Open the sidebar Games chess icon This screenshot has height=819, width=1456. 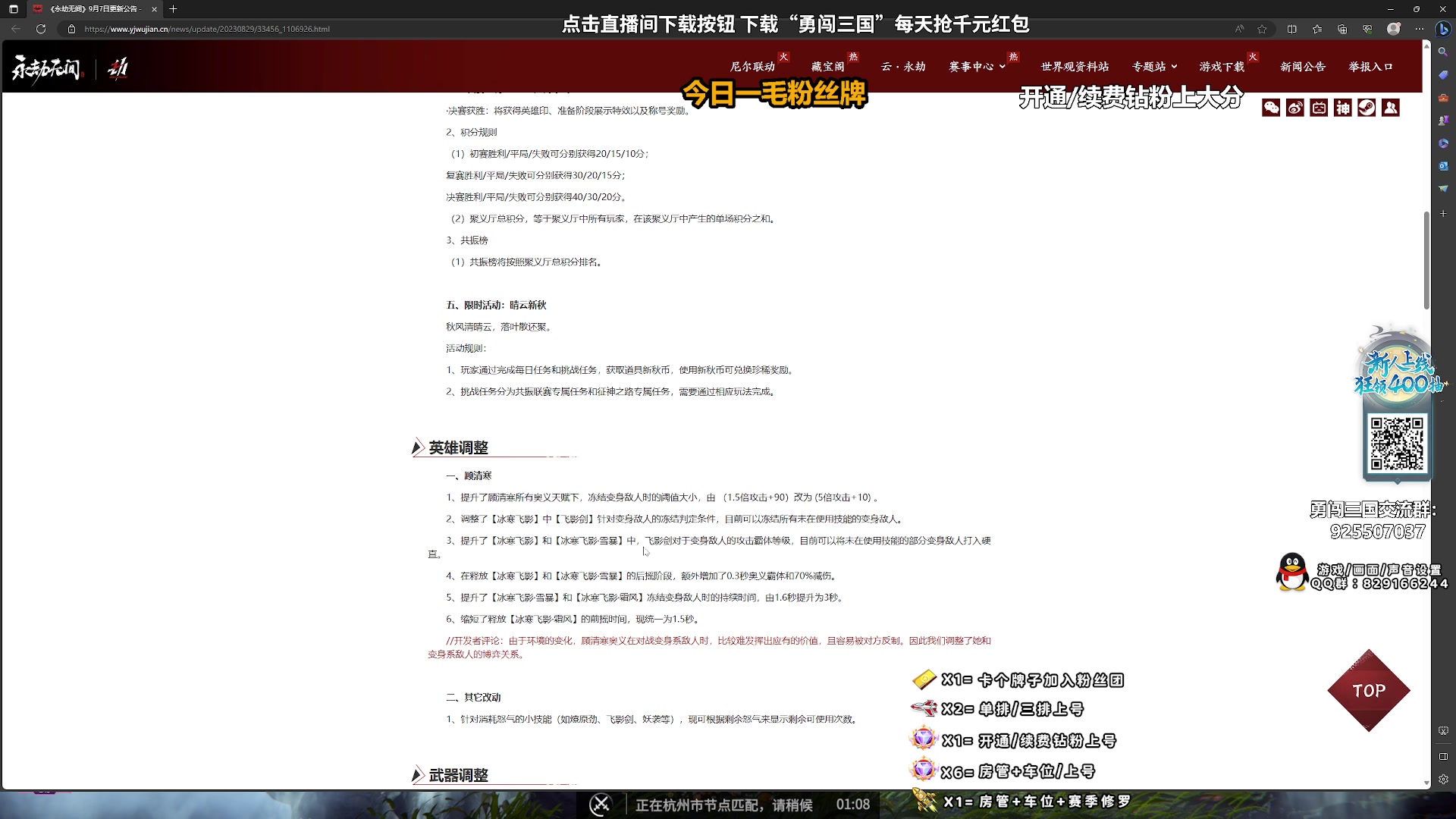[1443, 120]
